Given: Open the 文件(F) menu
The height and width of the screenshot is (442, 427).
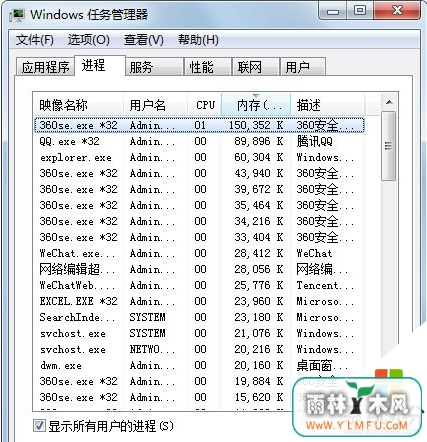Looking at the screenshot, I should click(x=35, y=40).
